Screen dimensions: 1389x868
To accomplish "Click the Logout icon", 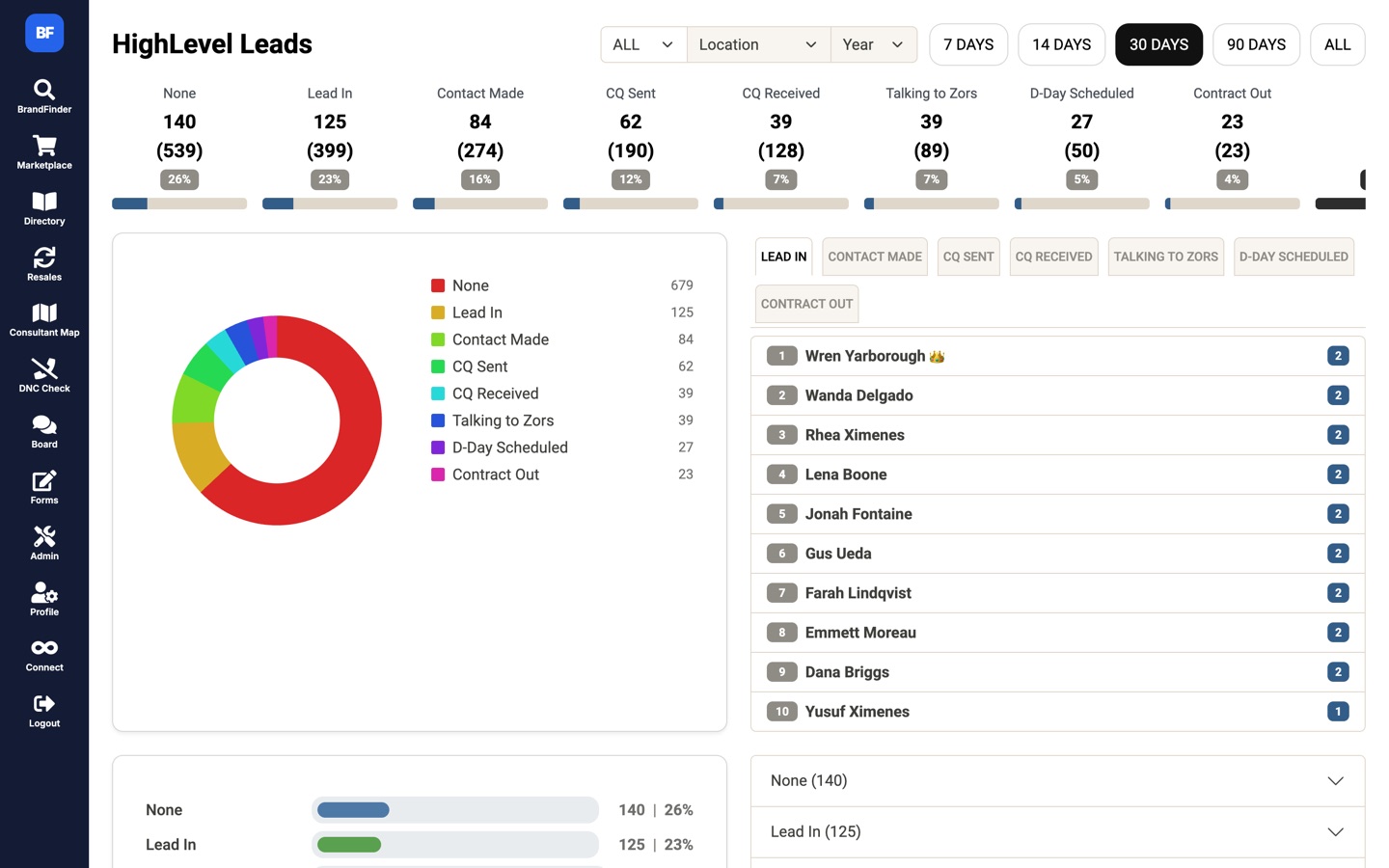I will 44,704.
